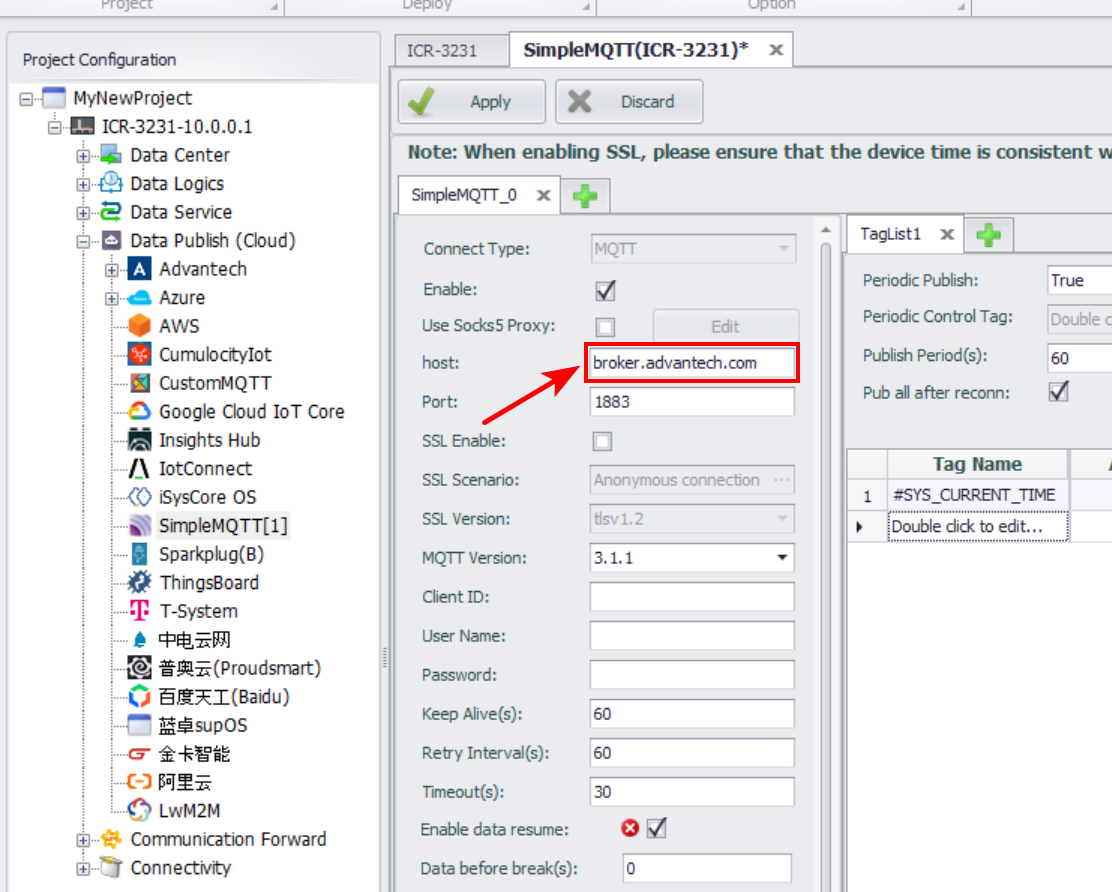The width and height of the screenshot is (1112, 892).
Task: Add a new tag list with green plus
Action: [988, 235]
